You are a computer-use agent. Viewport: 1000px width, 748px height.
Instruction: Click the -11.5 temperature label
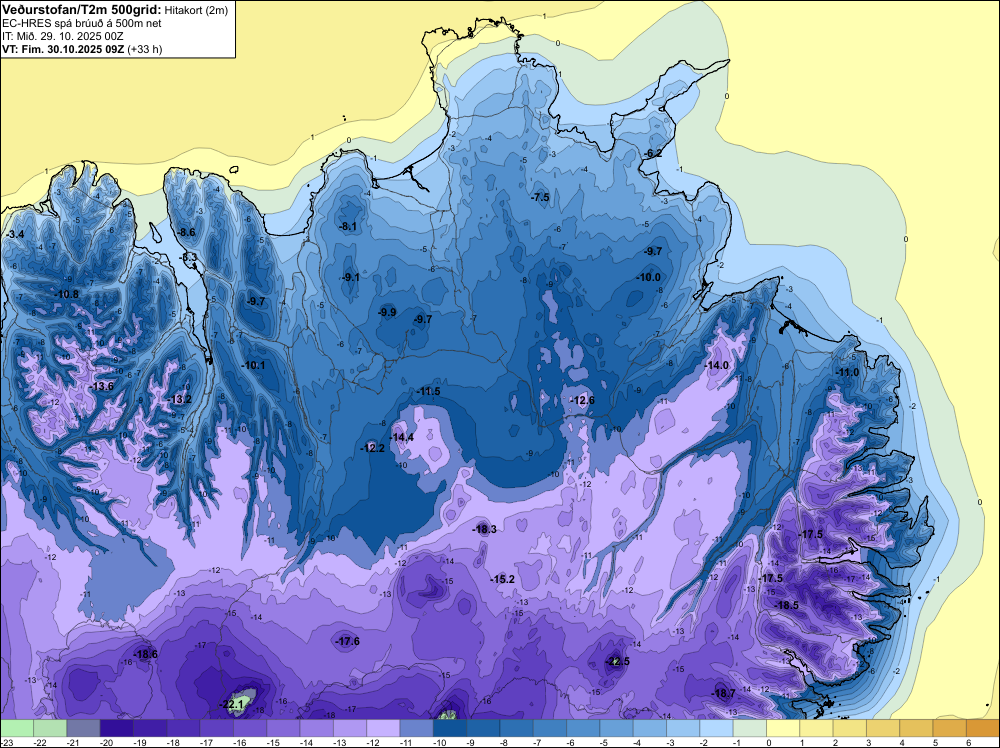(x=428, y=391)
